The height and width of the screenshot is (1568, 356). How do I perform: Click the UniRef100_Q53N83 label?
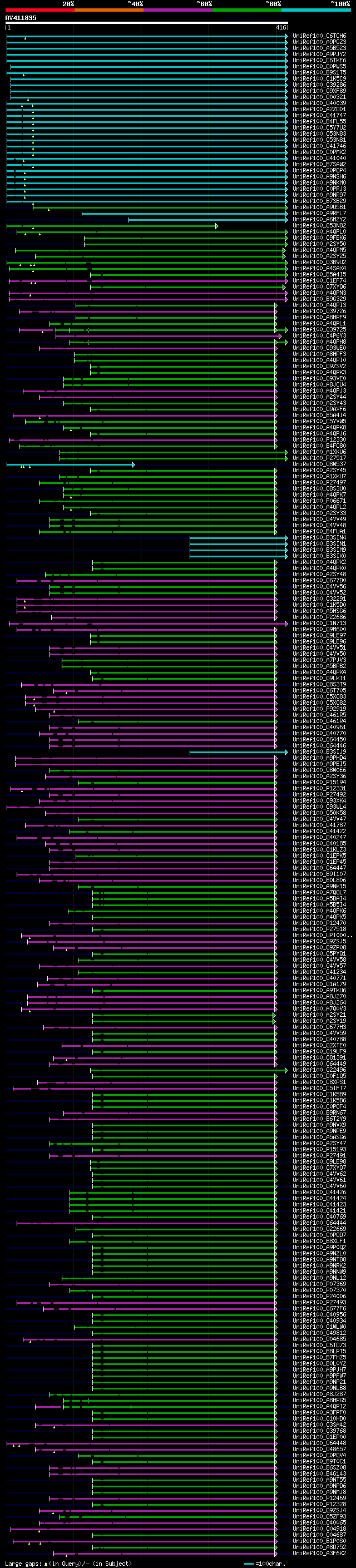[319, 134]
